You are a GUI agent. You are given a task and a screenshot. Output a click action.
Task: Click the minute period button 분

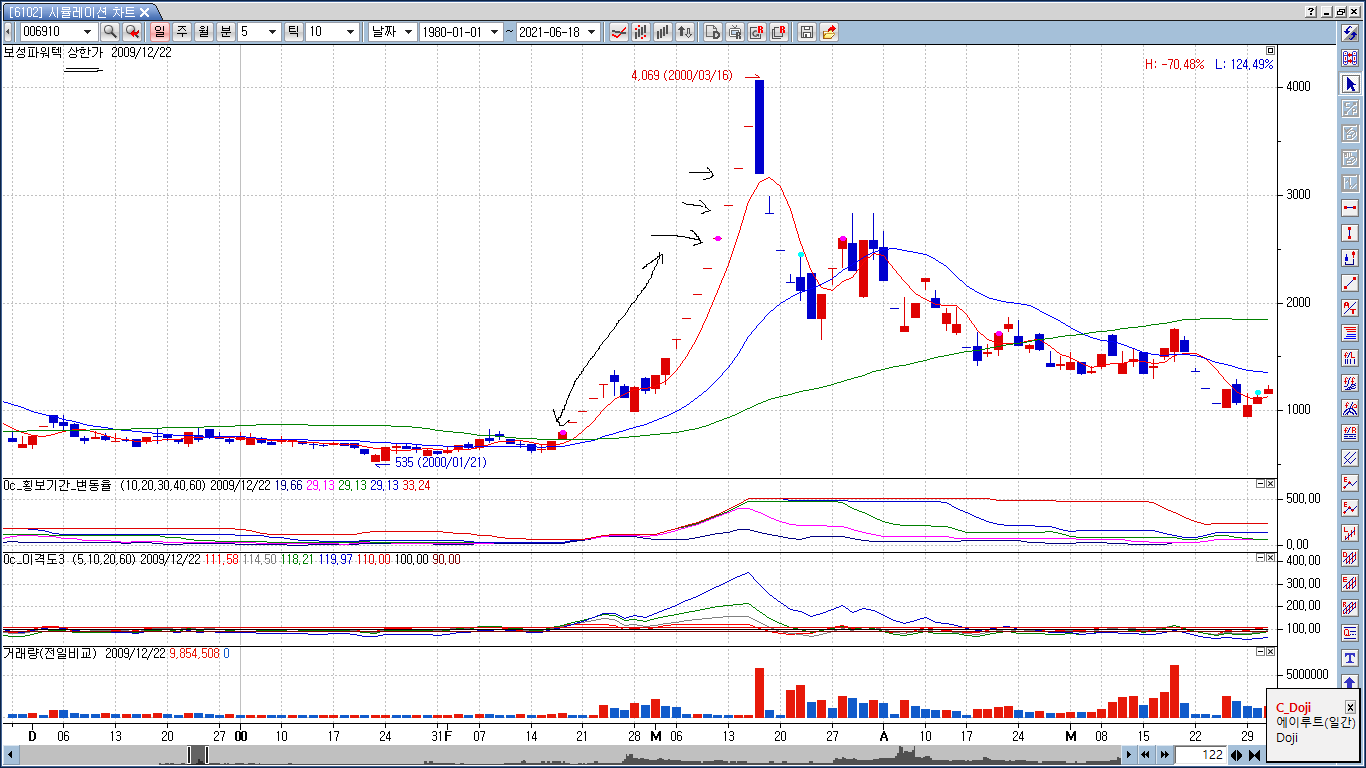pyautogui.click(x=225, y=32)
